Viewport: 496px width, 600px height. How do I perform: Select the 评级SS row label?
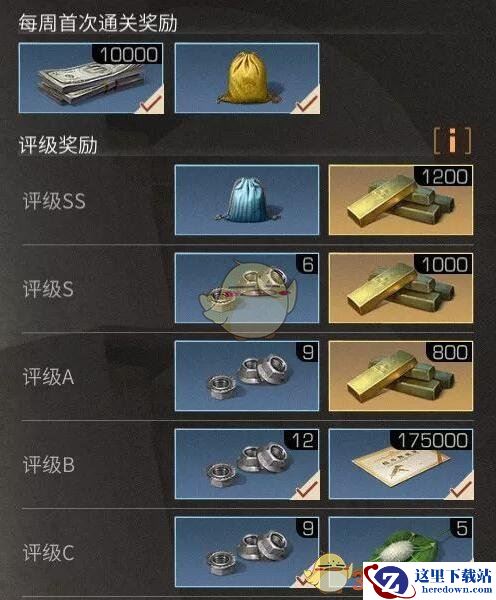54,201
